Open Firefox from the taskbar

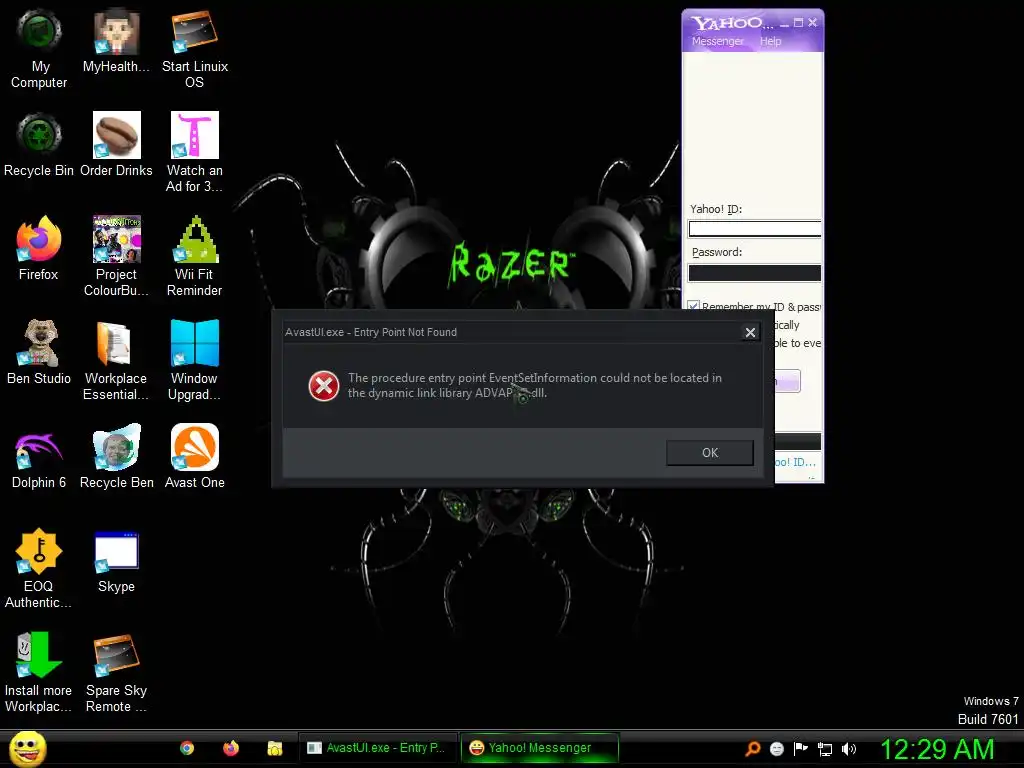tap(231, 748)
